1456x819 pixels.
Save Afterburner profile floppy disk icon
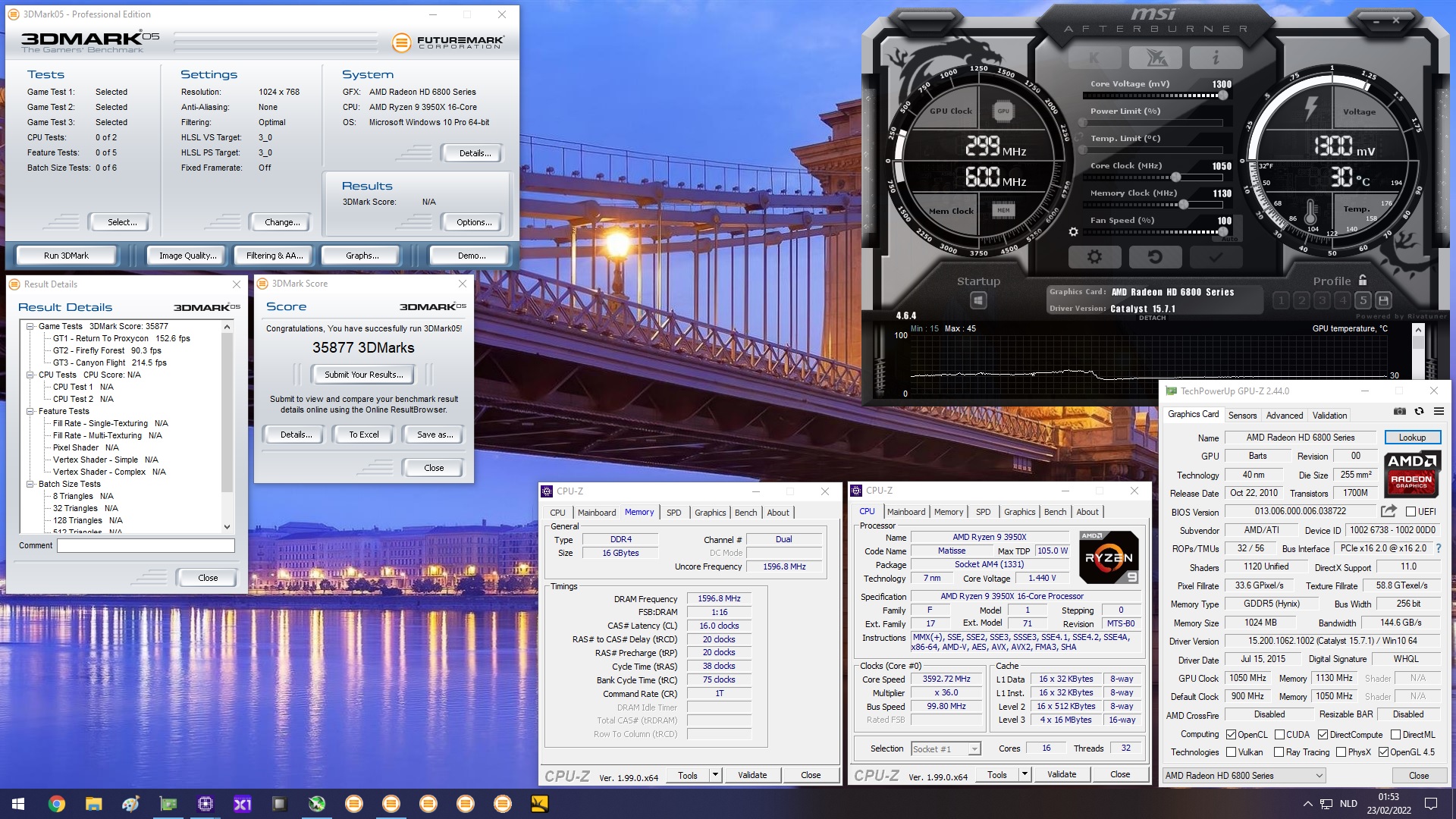tap(1383, 300)
